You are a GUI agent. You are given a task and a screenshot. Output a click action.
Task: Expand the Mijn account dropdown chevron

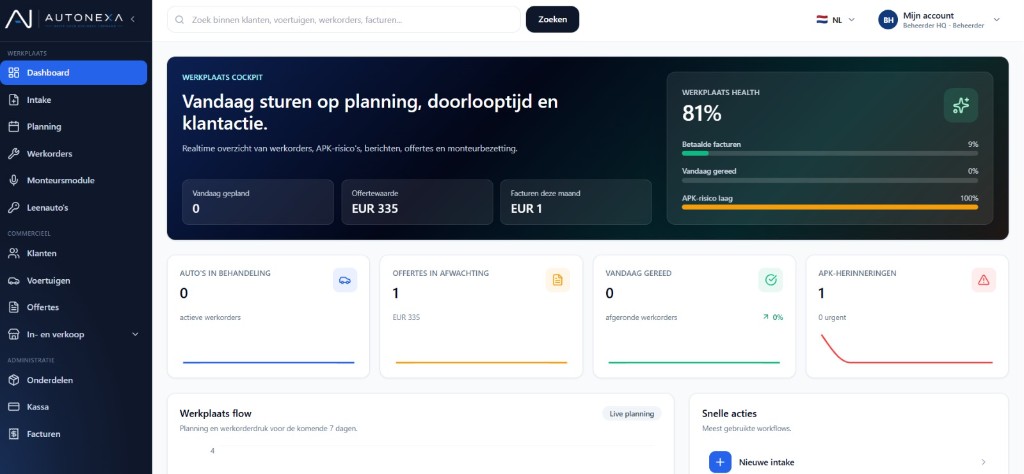[x=997, y=20]
